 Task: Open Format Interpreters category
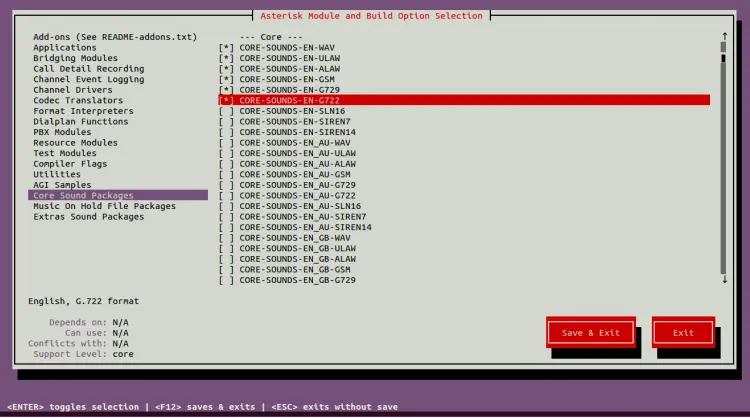click(x=83, y=110)
